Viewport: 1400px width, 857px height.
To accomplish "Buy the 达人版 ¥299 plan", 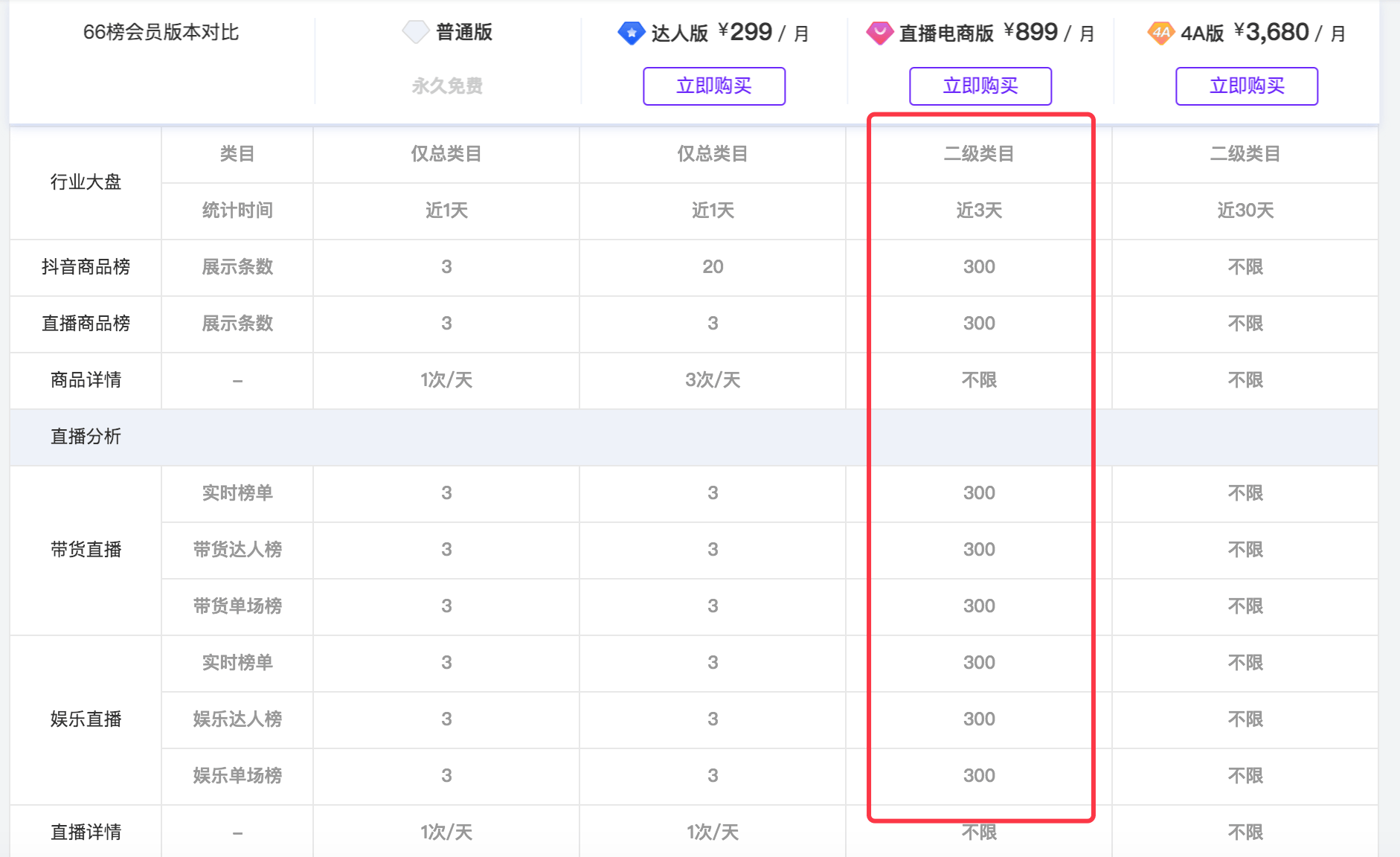I will [x=714, y=86].
